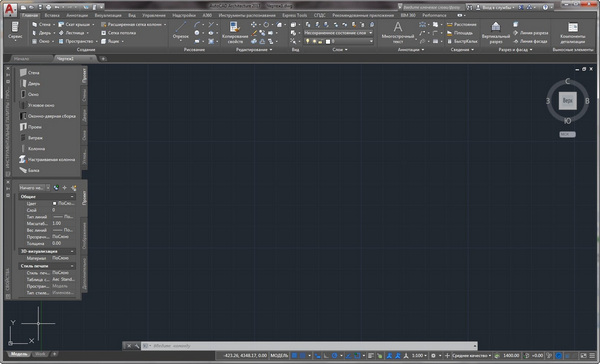Click the Расстояние distance tool

(x=462, y=24)
